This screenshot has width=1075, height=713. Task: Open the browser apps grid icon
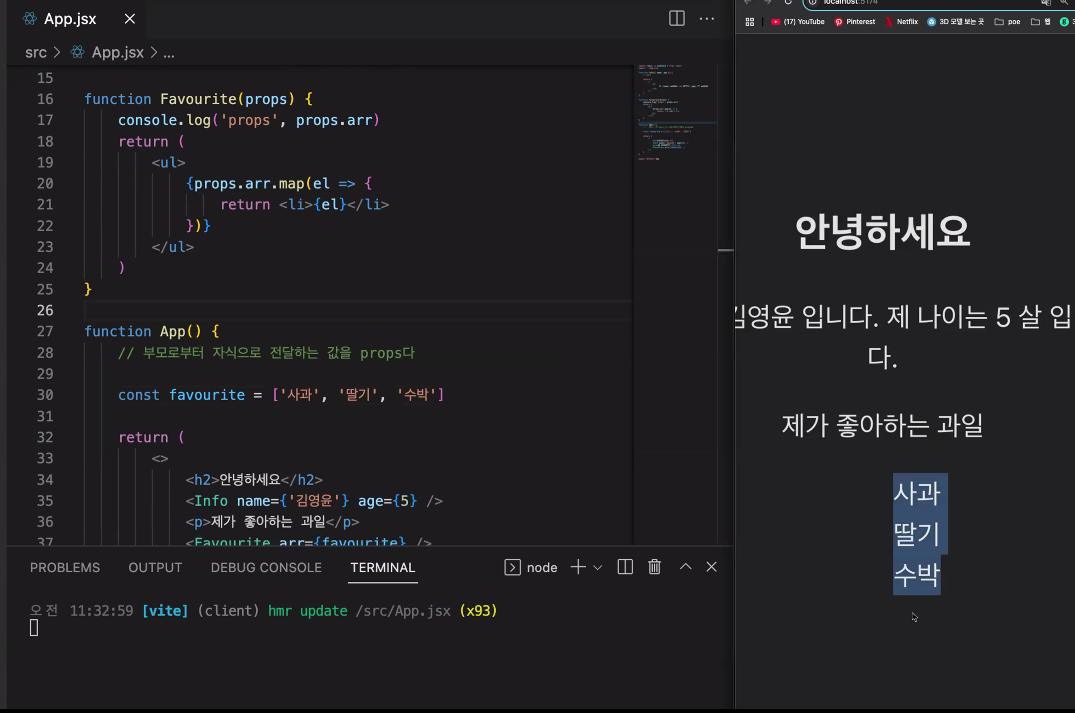pyautogui.click(x=749, y=22)
